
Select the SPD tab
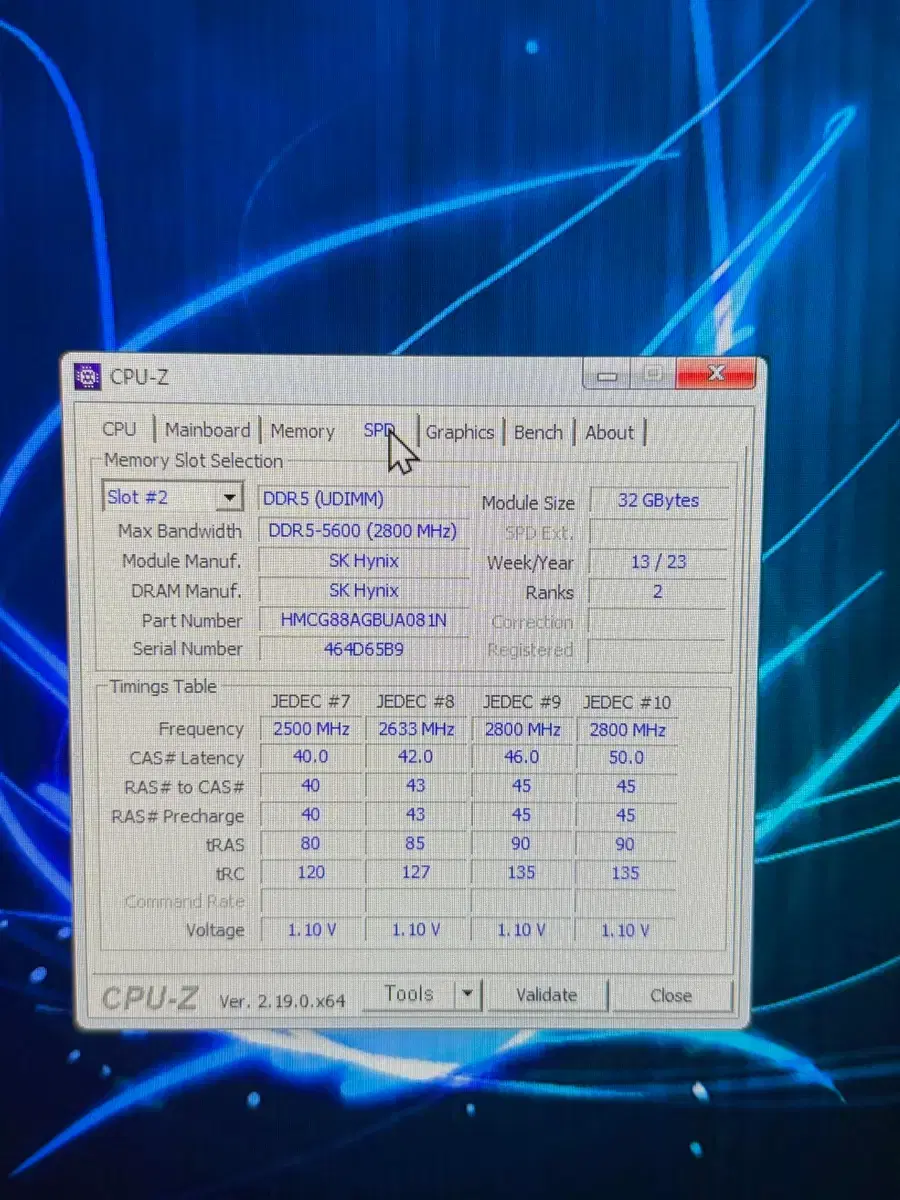tap(379, 431)
